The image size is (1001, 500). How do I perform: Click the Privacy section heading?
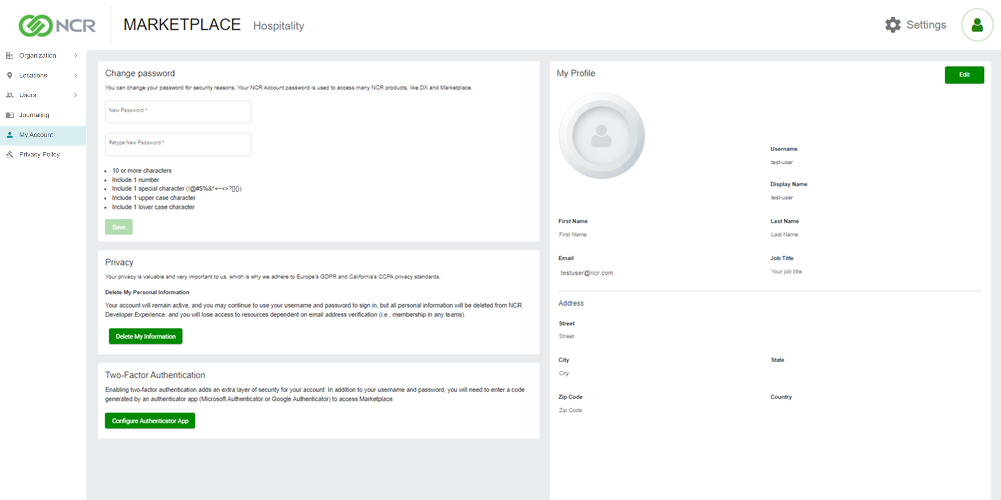pyautogui.click(x=119, y=262)
